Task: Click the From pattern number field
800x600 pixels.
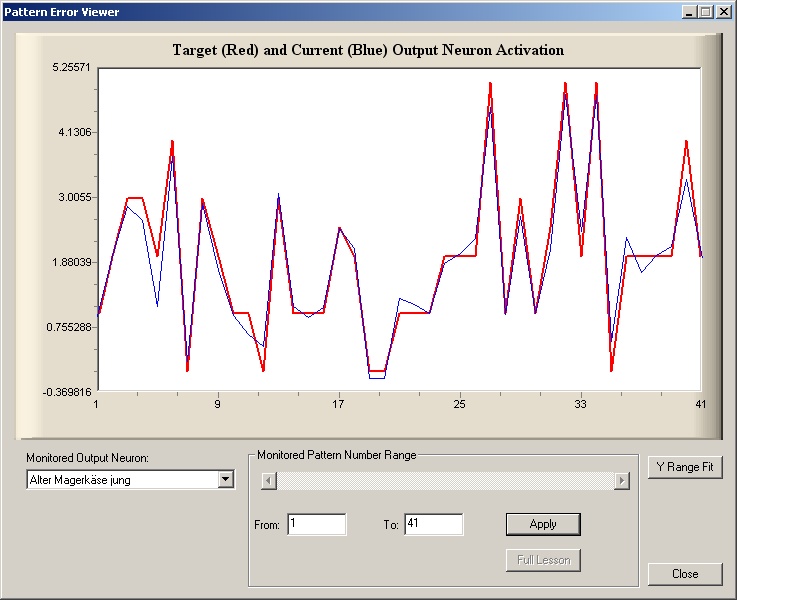Action: click(316, 524)
